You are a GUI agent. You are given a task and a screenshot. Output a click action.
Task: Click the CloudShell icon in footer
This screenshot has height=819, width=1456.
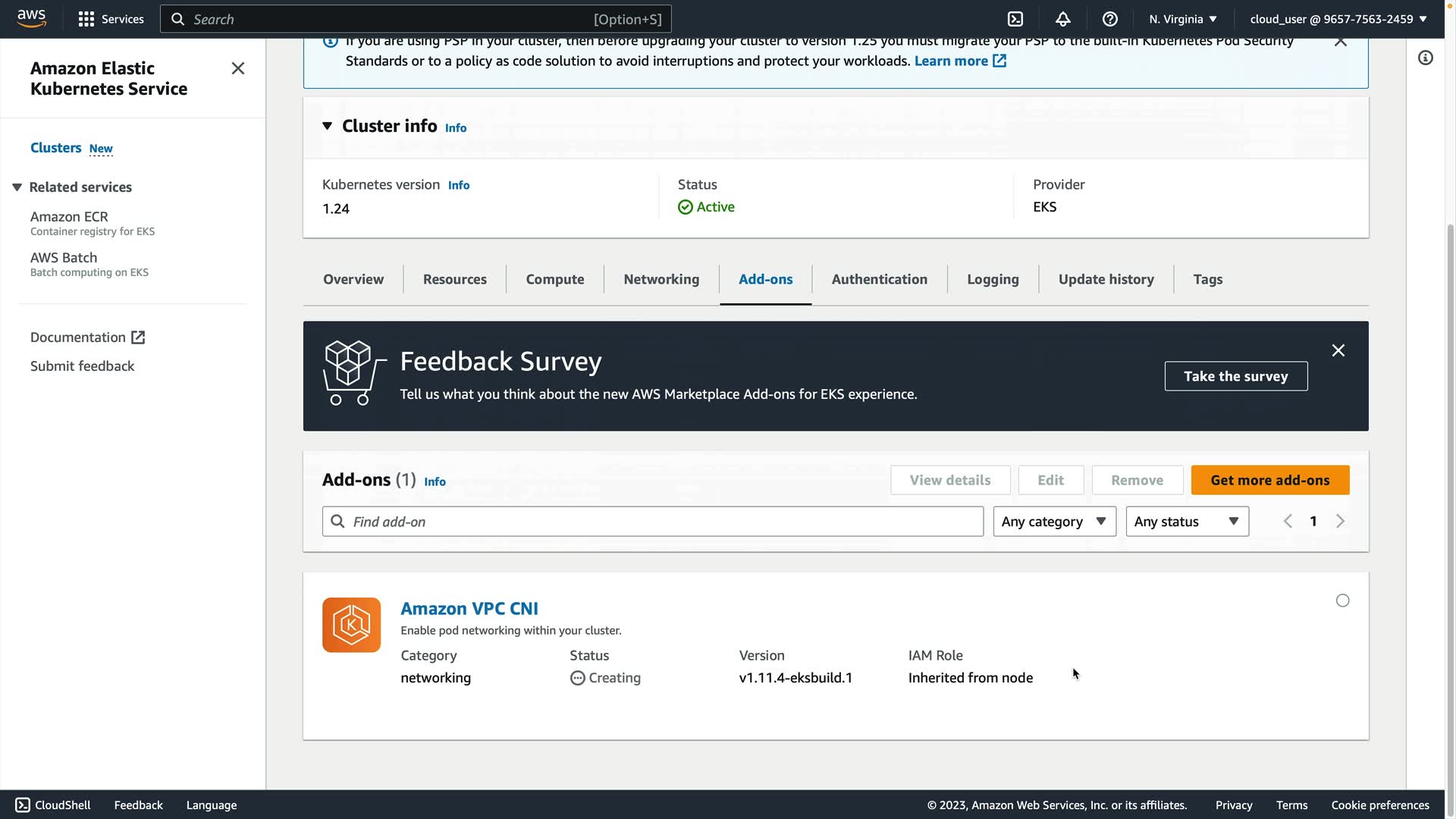point(23,805)
